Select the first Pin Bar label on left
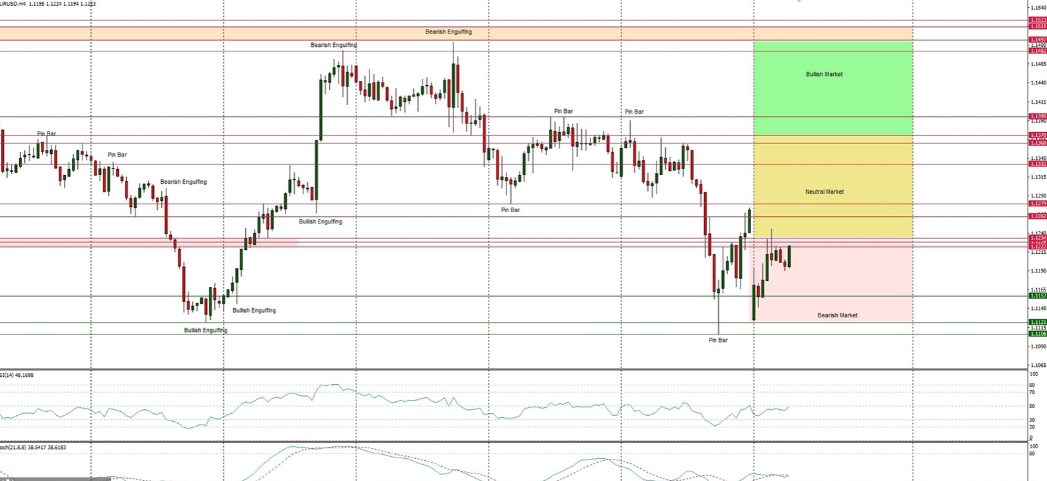This screenshot has width=1047, height=481. (x=47, y=133)
